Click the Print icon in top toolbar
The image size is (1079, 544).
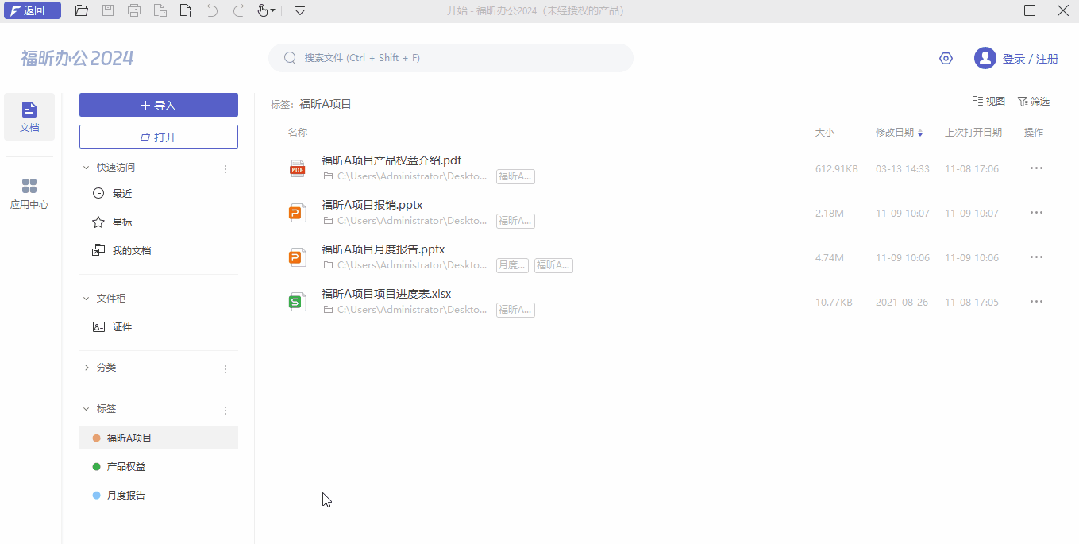click(134, 11)
